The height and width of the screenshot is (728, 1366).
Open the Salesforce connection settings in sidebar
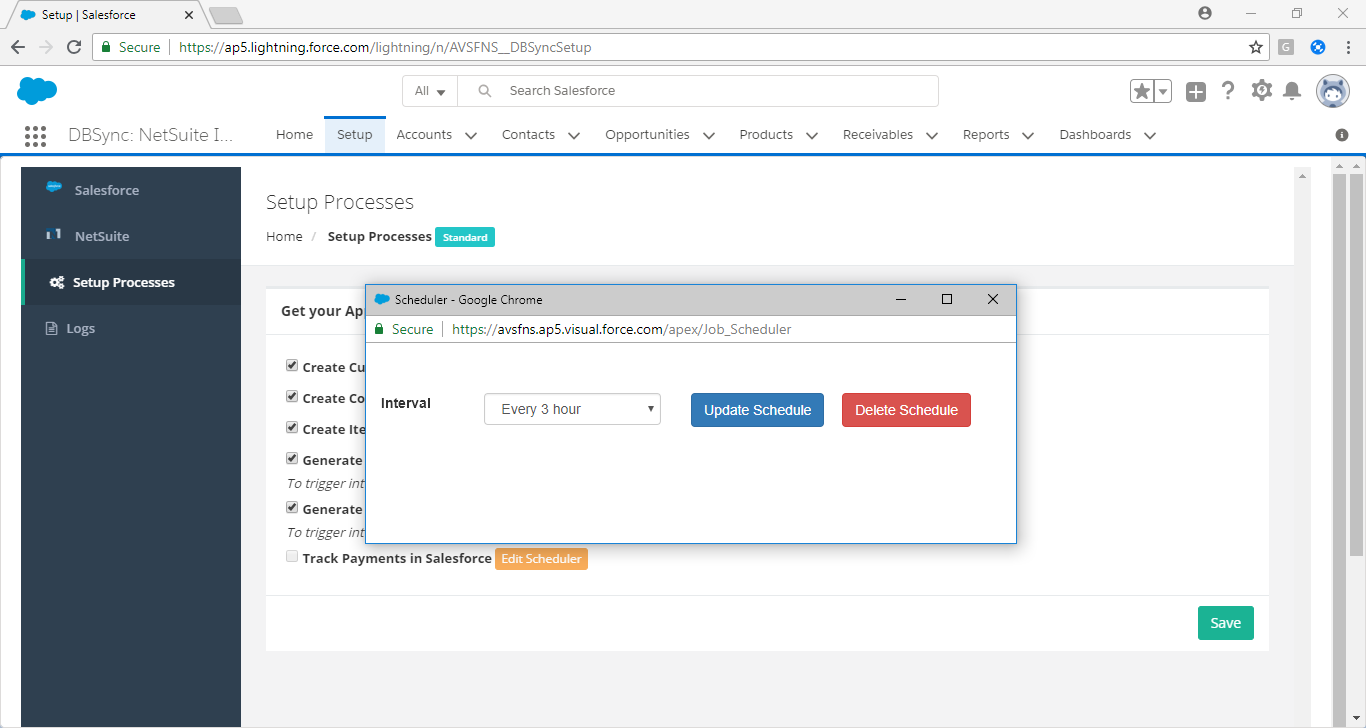[x=107, y=189]
